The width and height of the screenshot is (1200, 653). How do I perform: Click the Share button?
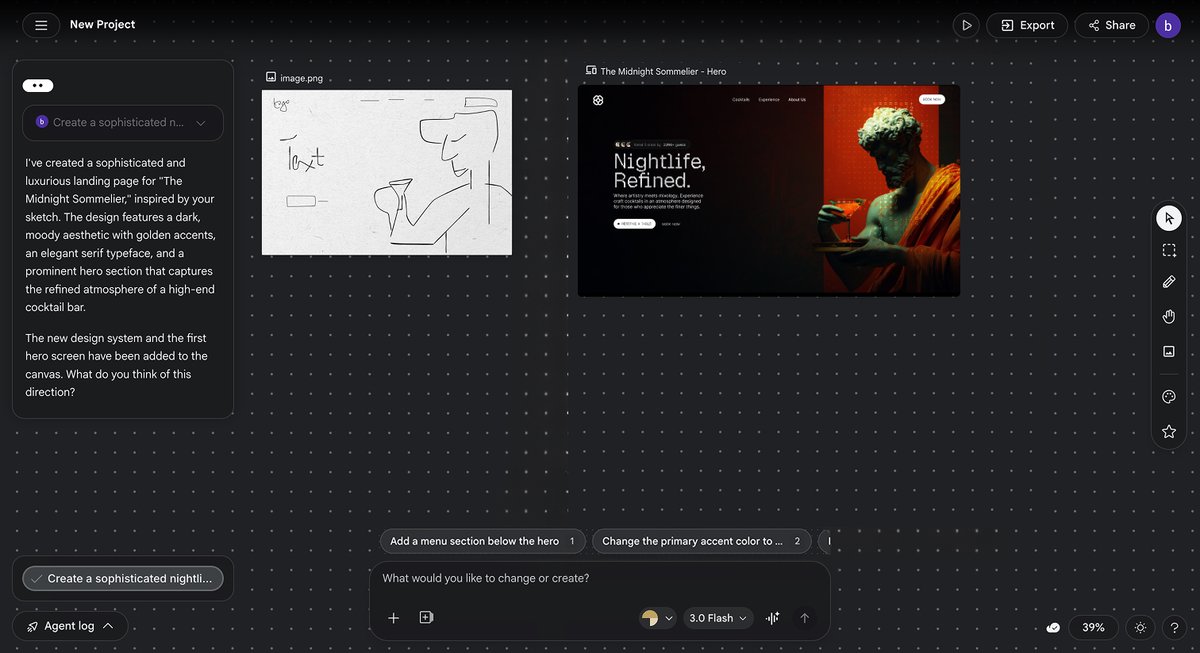pyautogui.click(x=1111, y=25)
